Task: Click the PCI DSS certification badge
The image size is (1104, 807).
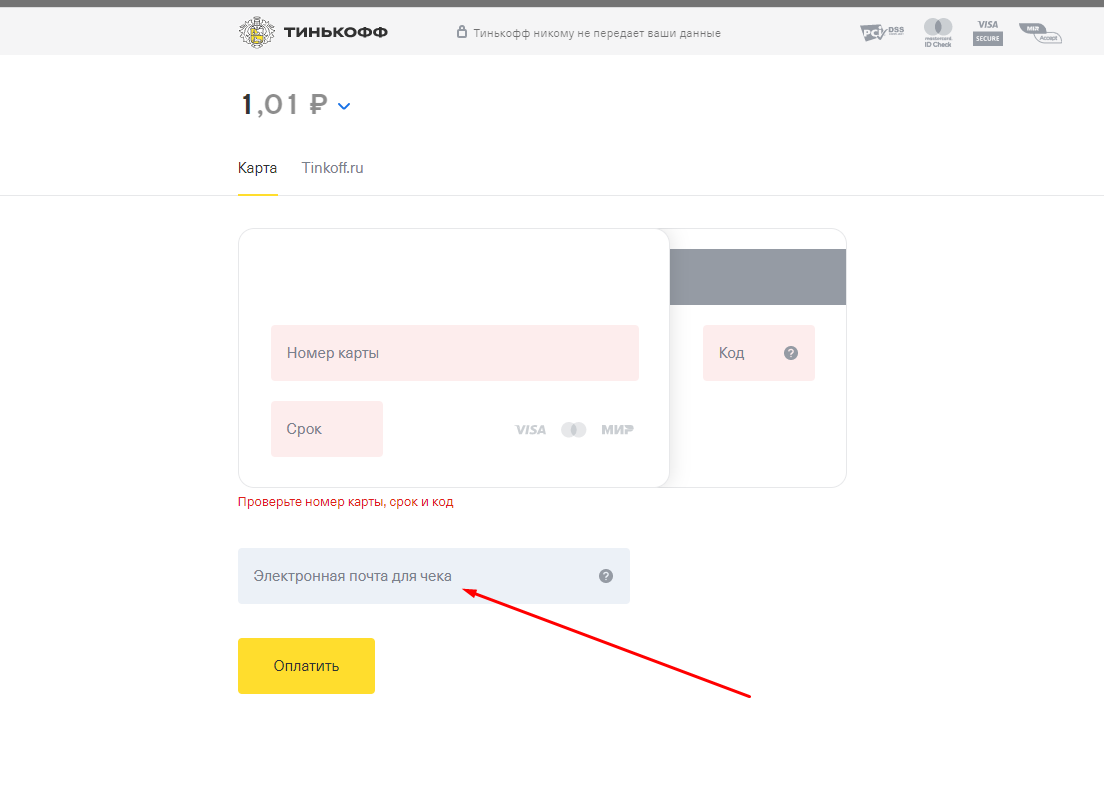Action: (x=881, y=33)
